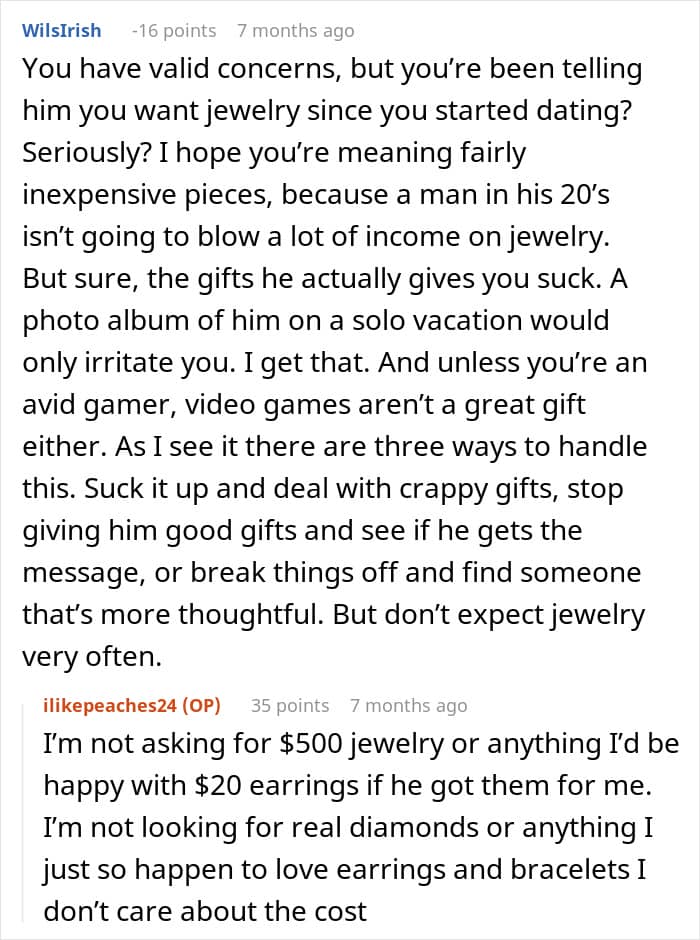Click the line starting "photo album of him"
700x940 pixels.
(x=313, y=322)
